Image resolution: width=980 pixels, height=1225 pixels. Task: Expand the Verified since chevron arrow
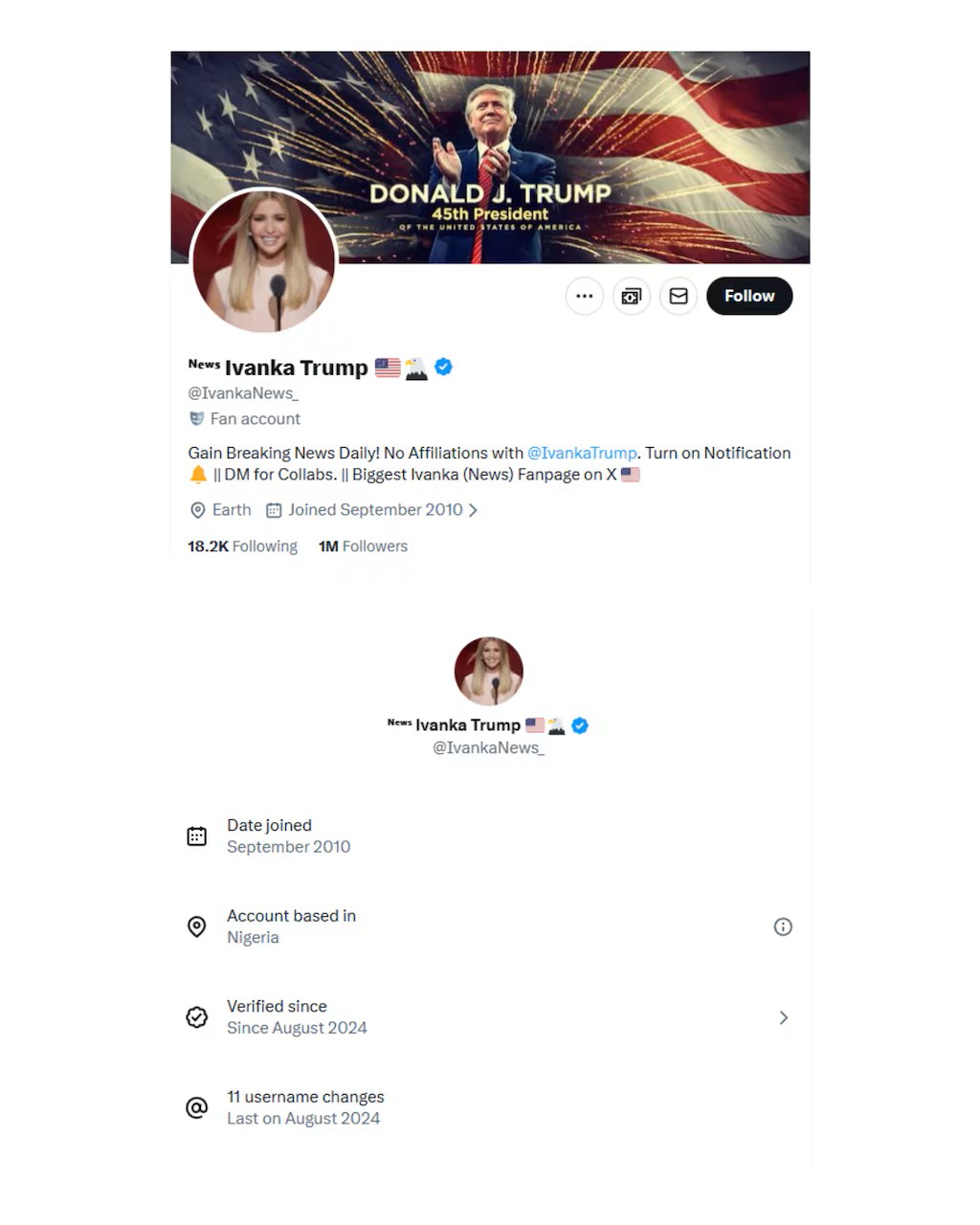[x=783, y=1017]
